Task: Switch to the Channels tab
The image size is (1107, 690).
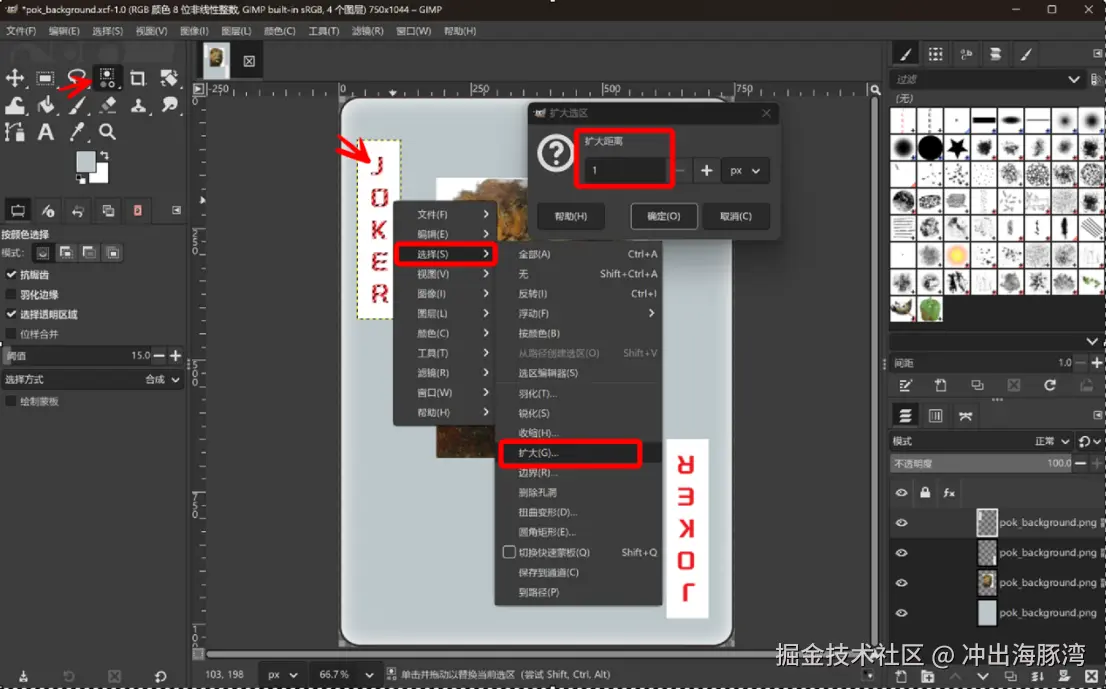Action: pos(935,415)
